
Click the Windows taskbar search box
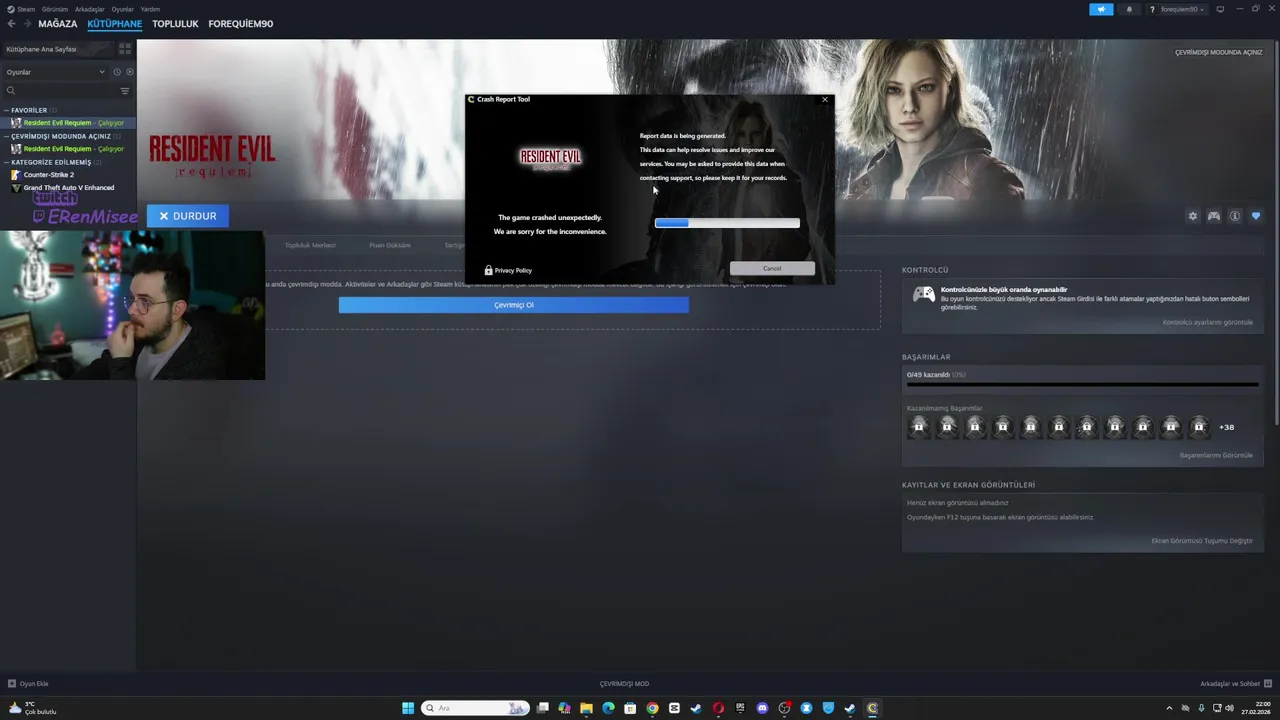[475, 708]
